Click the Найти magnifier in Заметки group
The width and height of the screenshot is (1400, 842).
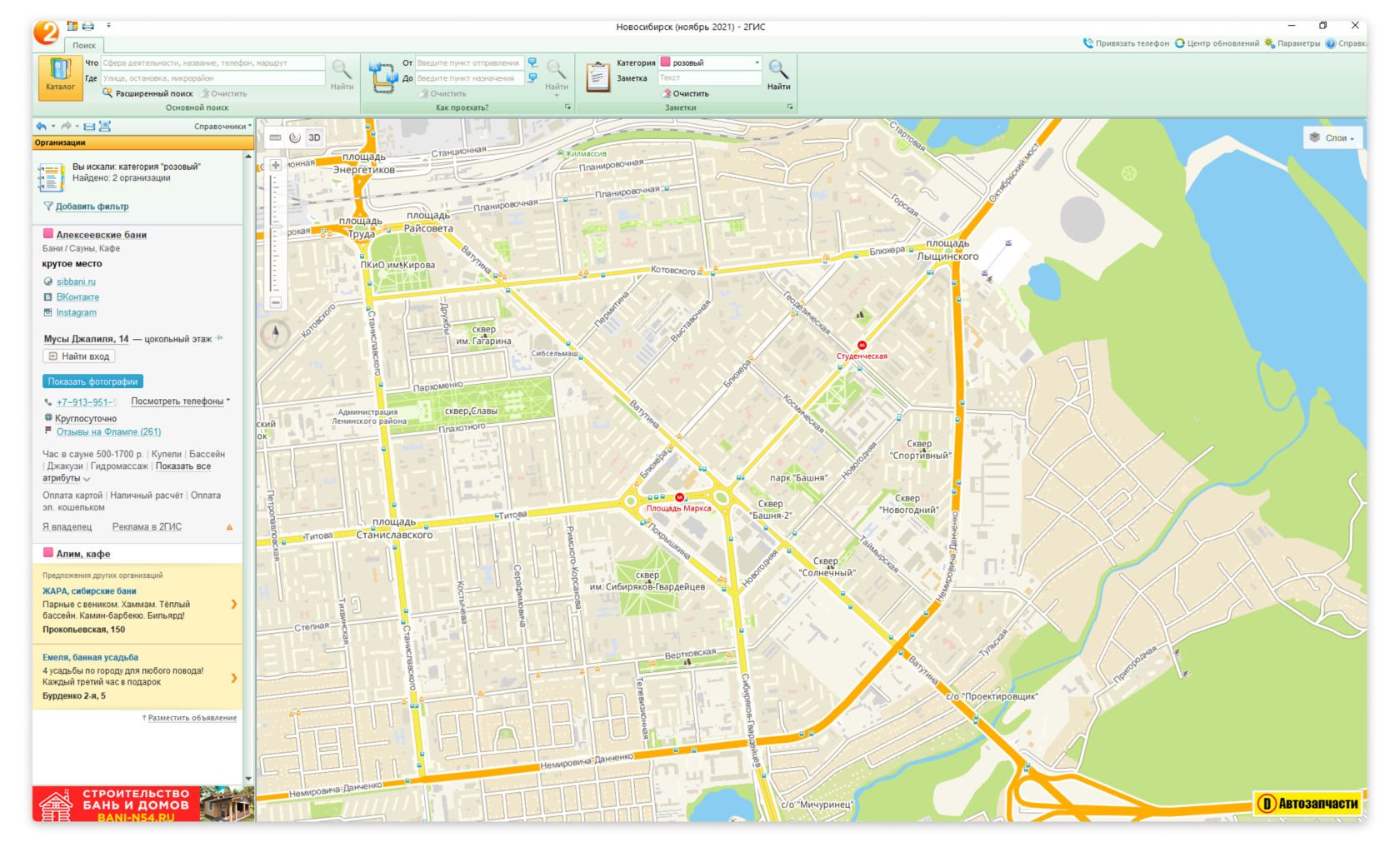pyautogui.click(x=778, y=76)
